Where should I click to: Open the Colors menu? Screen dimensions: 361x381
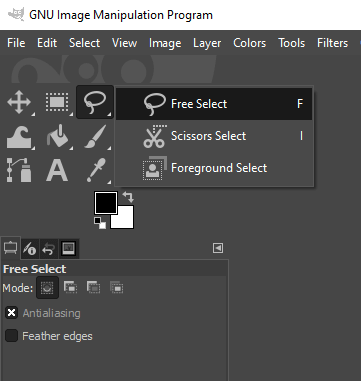click(250, 43)
